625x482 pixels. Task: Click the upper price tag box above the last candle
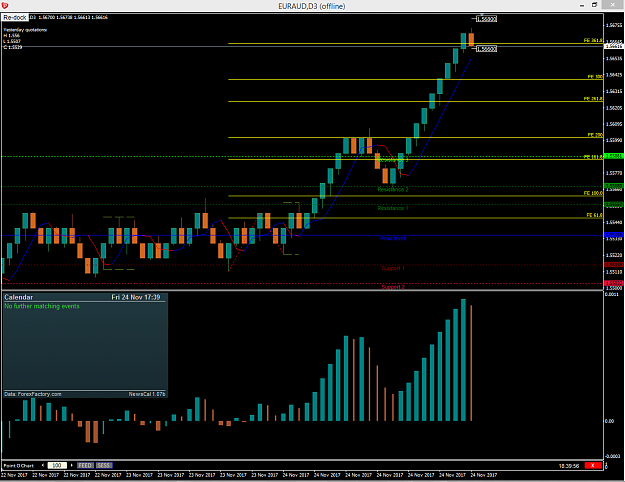coord(487,19)
